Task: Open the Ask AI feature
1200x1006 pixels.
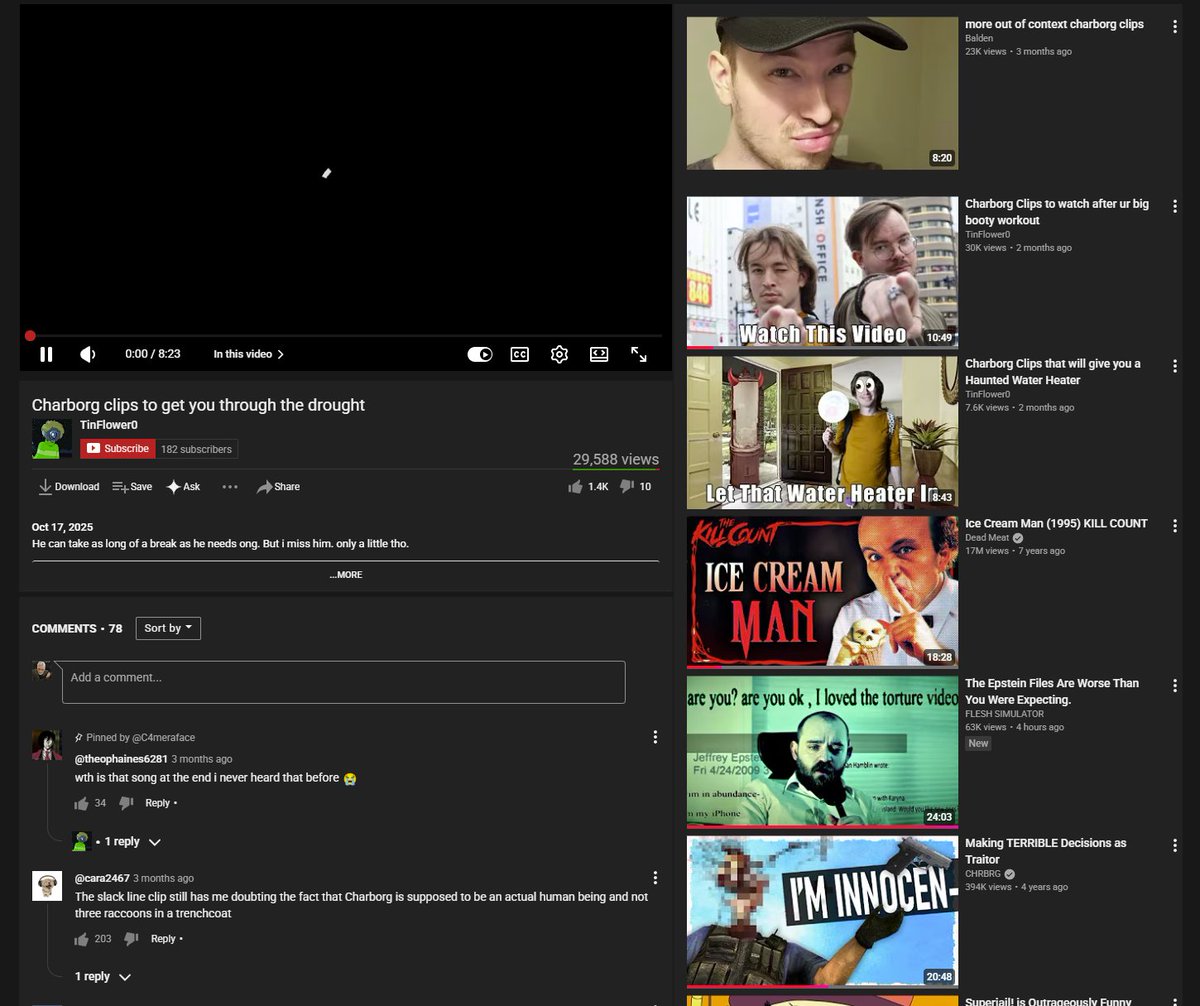Action: click(x=183, y=487)
